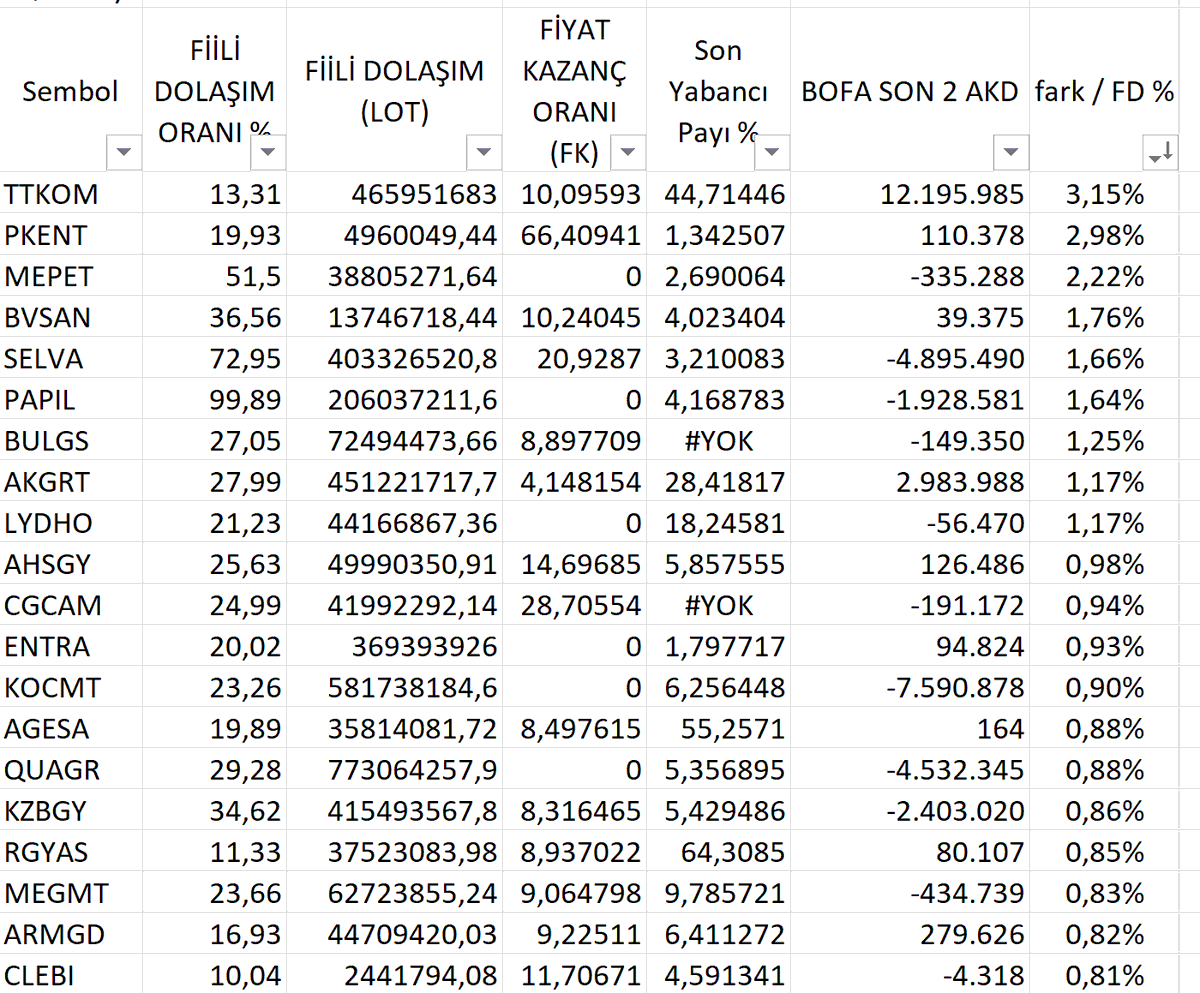This screenshot has width=1200, height=993.
Task: Click the 465951683 lot value for TTKOM
Action: 424,194
